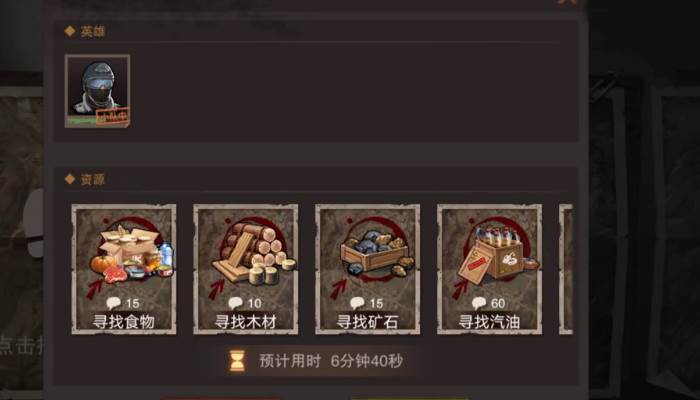The width and height of the screenshot is (700, 400).
Task: Tap the speech bubble cost 15 on ore card
Action: click(367, 304)
